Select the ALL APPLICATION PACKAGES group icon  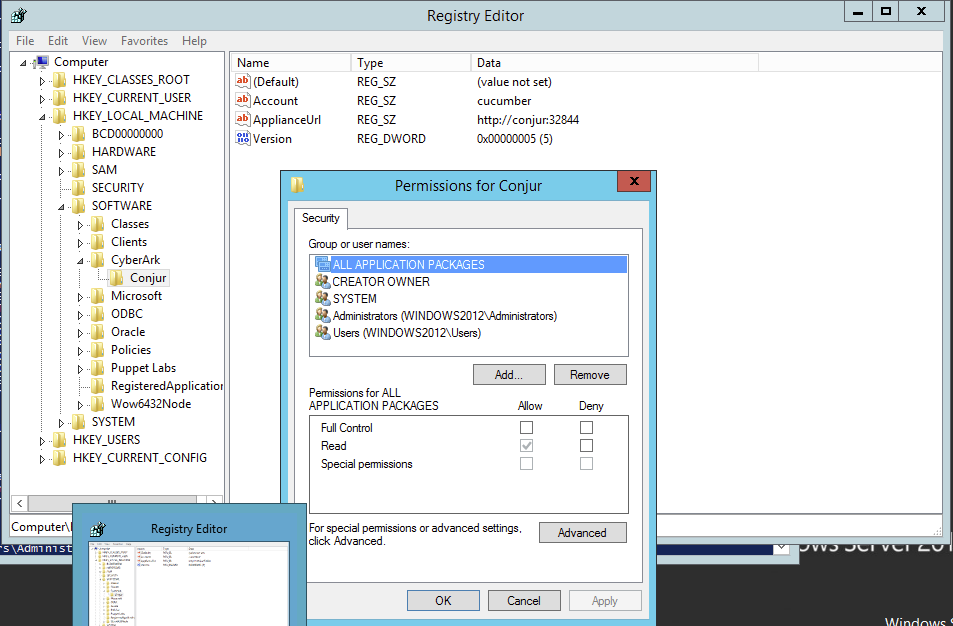point(324,264)
